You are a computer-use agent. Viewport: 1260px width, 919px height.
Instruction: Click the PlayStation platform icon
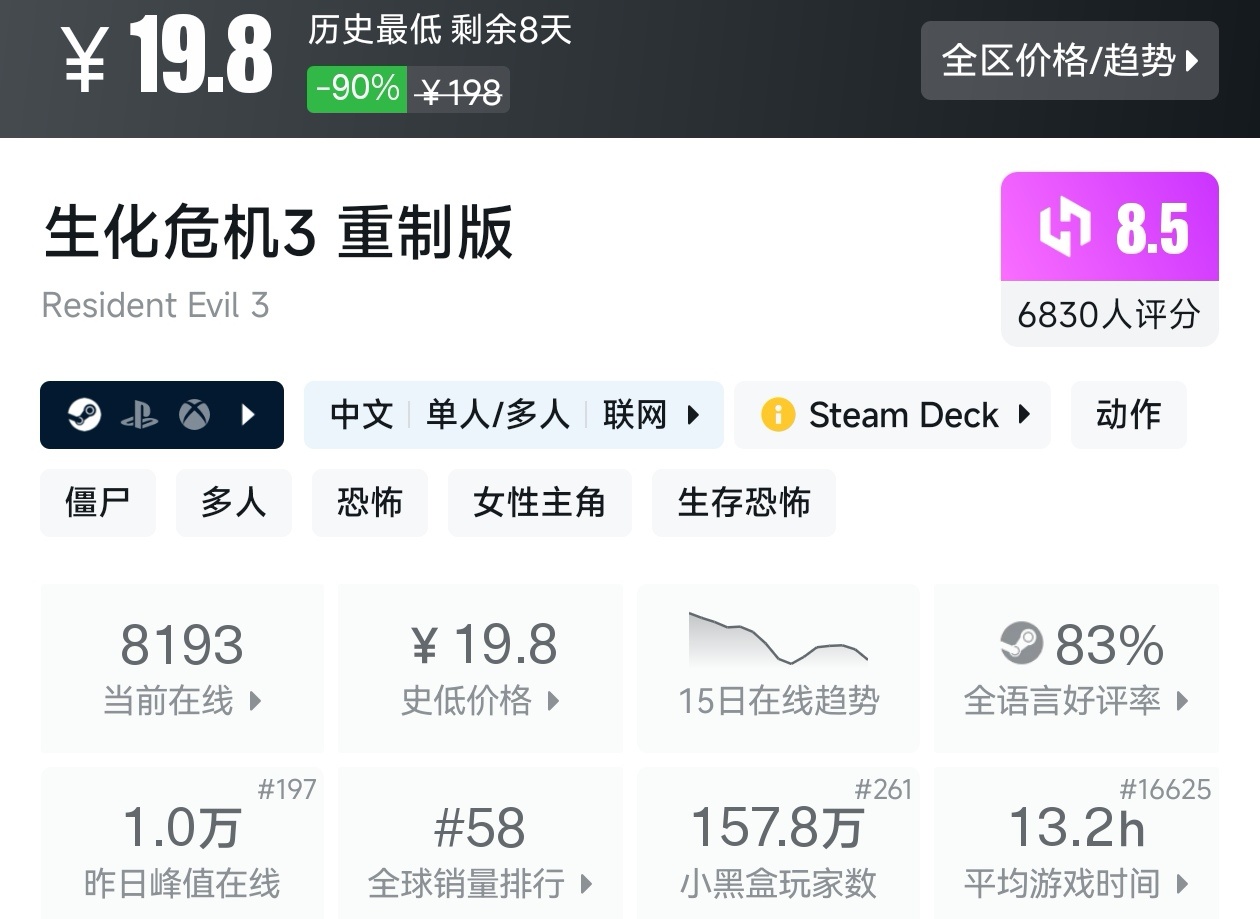[139, 415]
